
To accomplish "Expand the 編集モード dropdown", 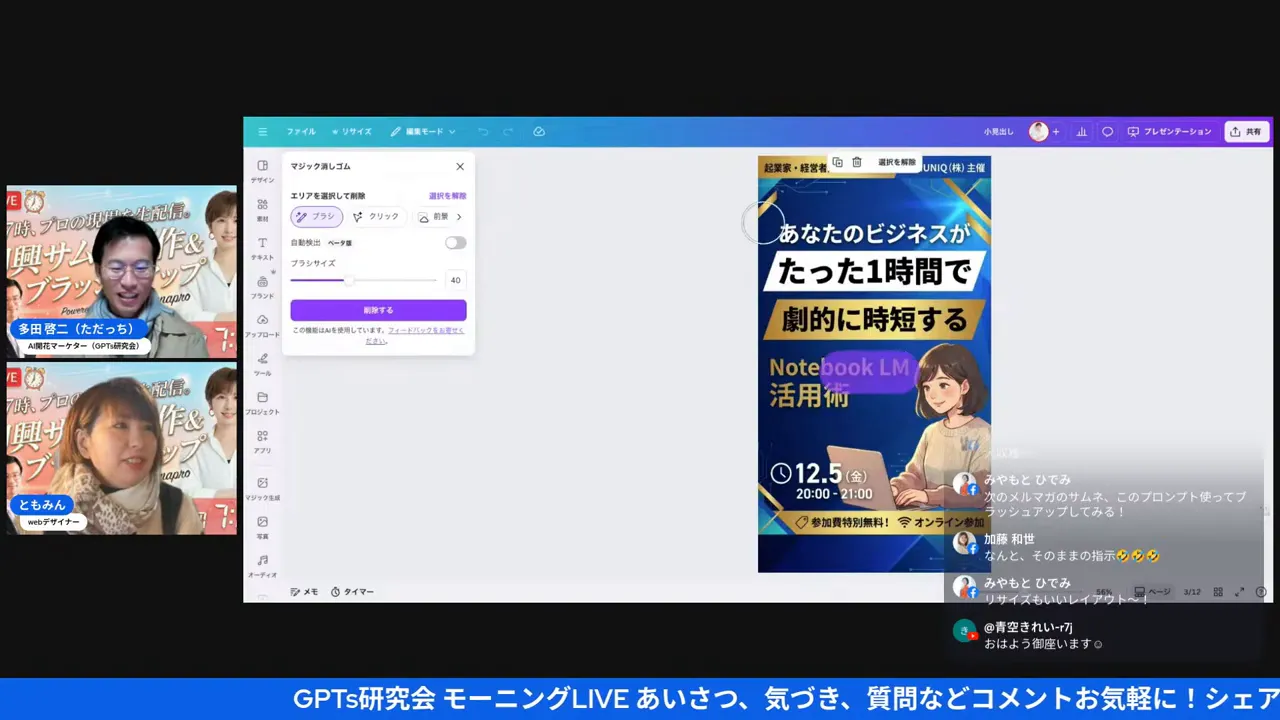I will (x=423, y=131).
